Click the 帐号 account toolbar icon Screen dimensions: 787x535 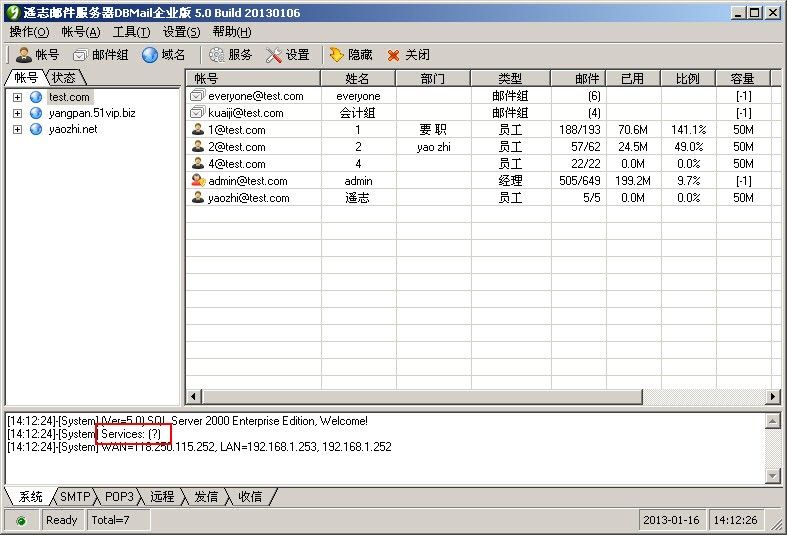pos(24,55)
